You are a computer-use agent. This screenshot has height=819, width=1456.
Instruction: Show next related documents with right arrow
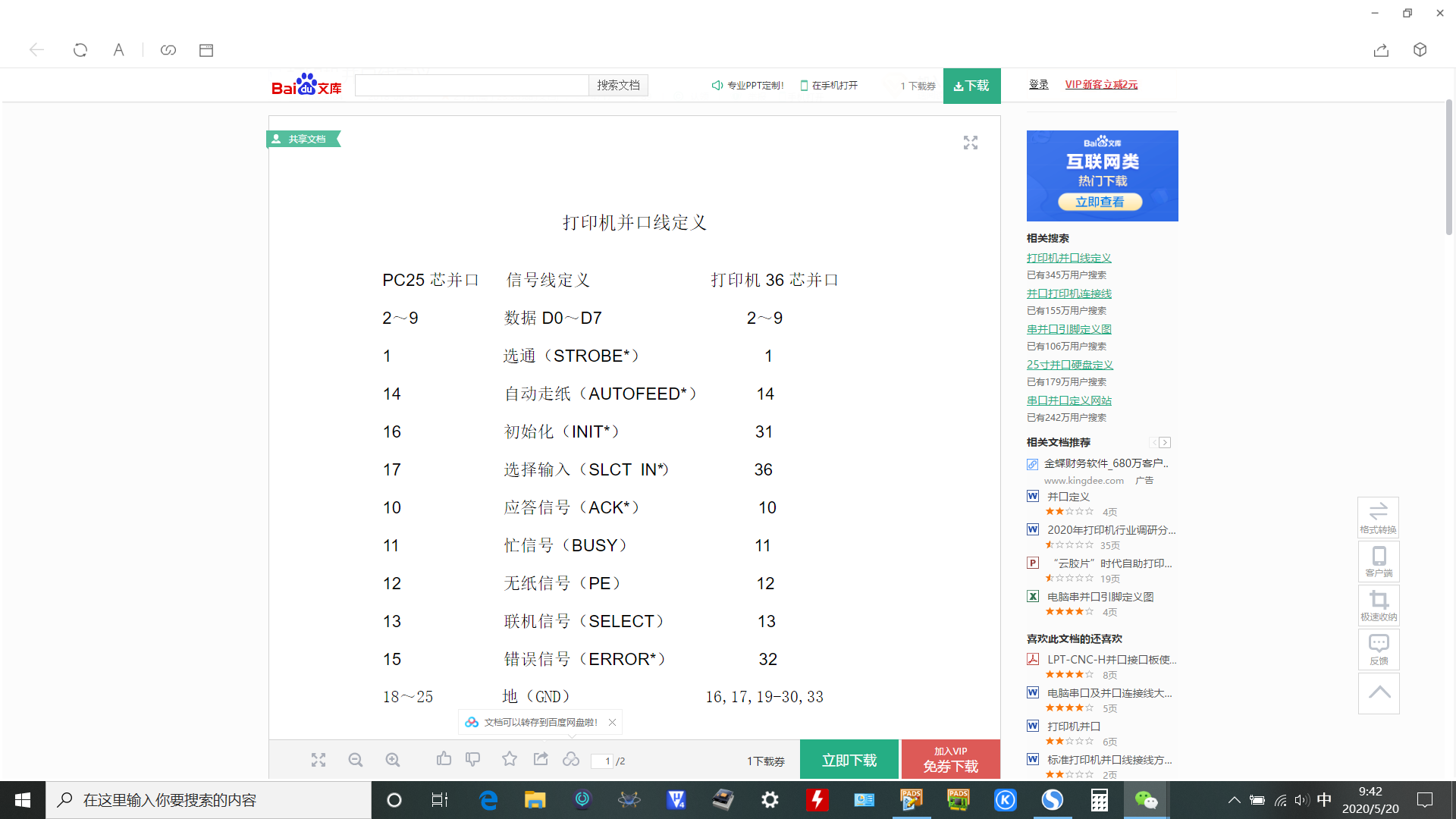pyautogui.click(x=1166, y=442)
